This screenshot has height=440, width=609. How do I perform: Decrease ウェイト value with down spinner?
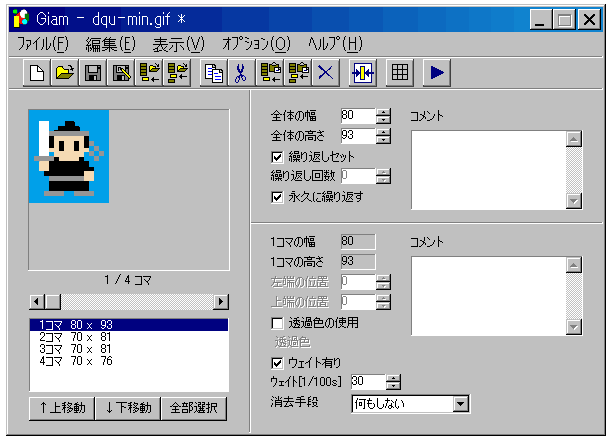393,386
